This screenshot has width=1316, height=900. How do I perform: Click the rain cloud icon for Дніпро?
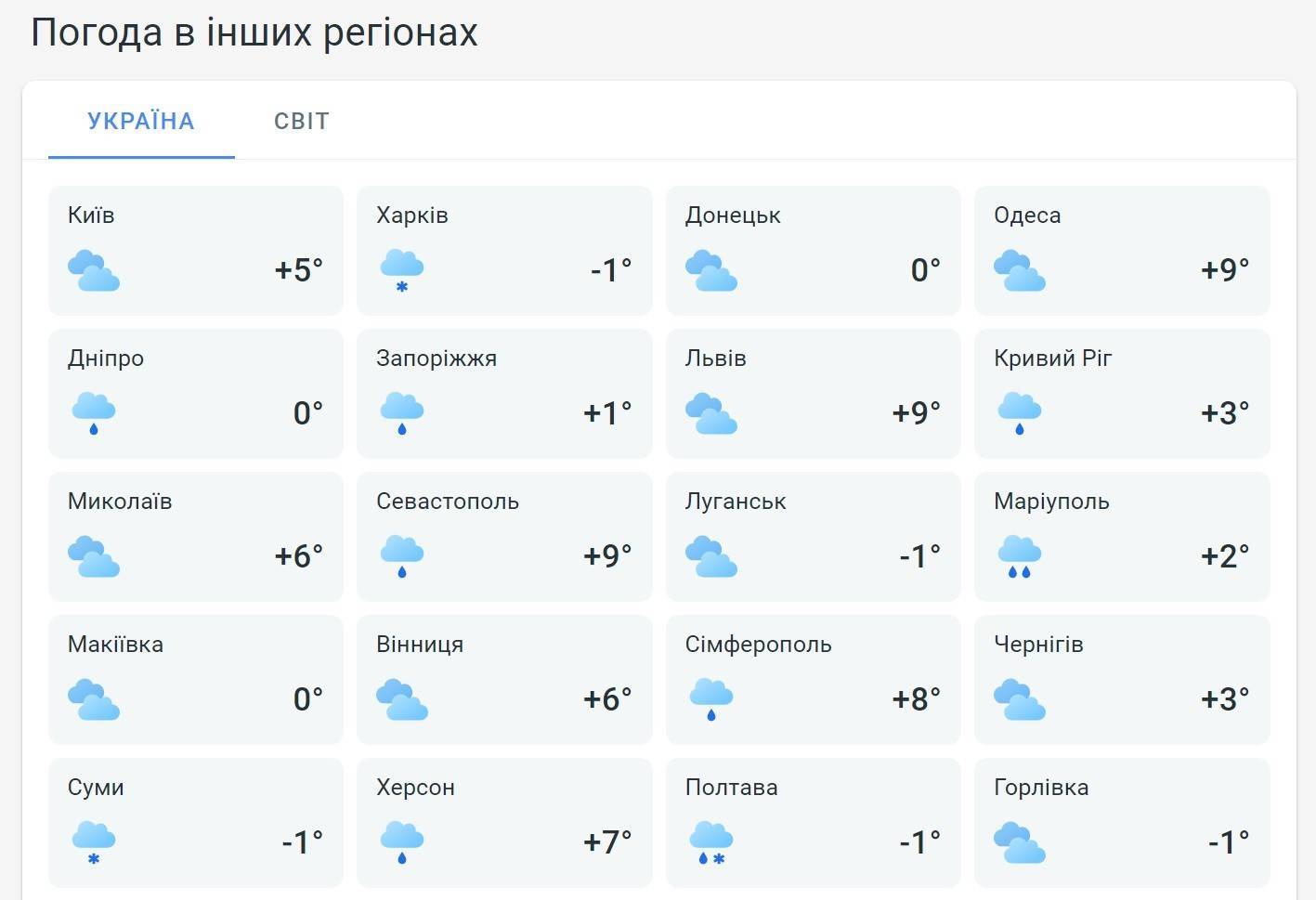tap(94, 414)
